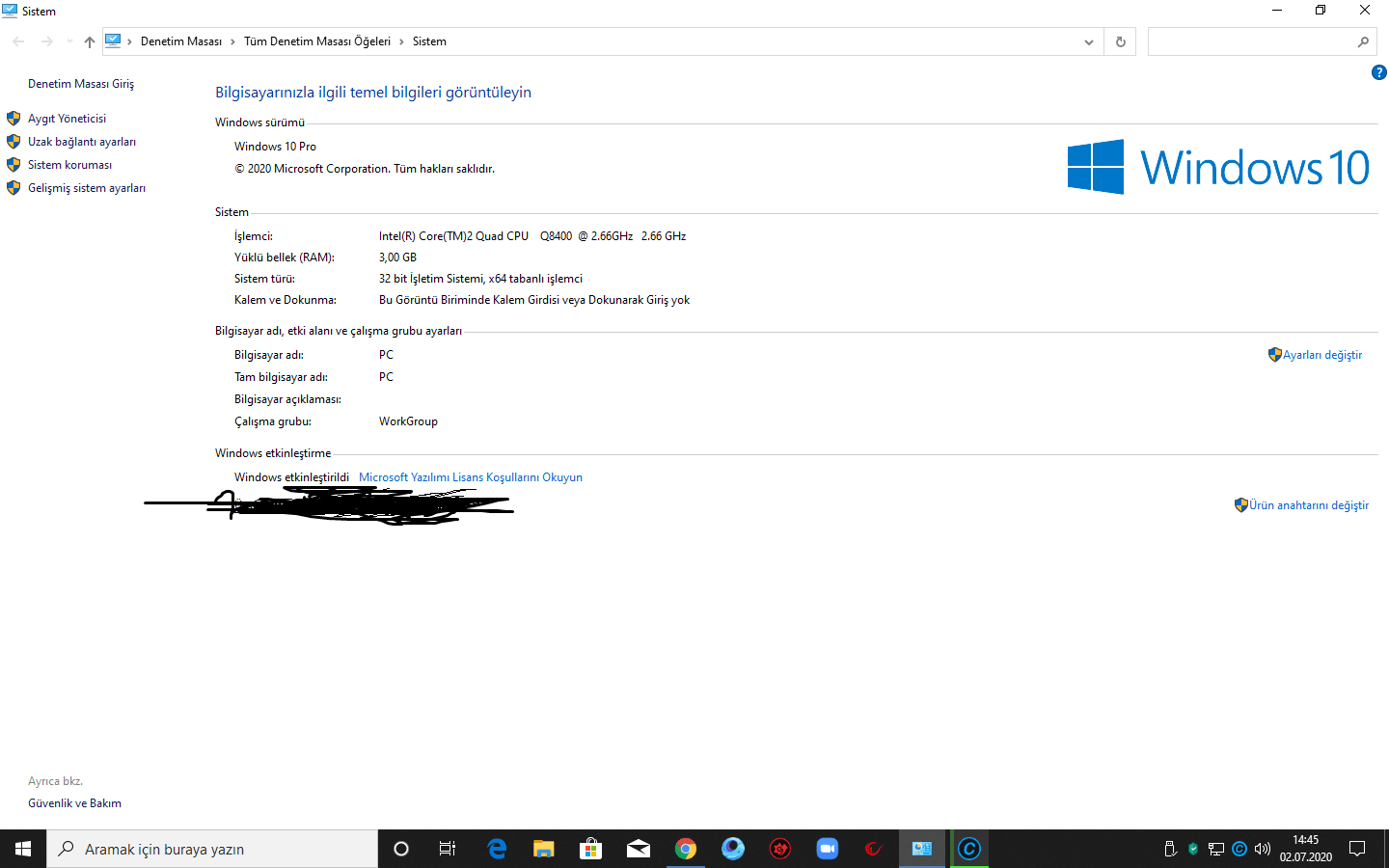Click the refresh button in address bar
Viewport: 1389px width, 868px height.
click(1121, 41)
